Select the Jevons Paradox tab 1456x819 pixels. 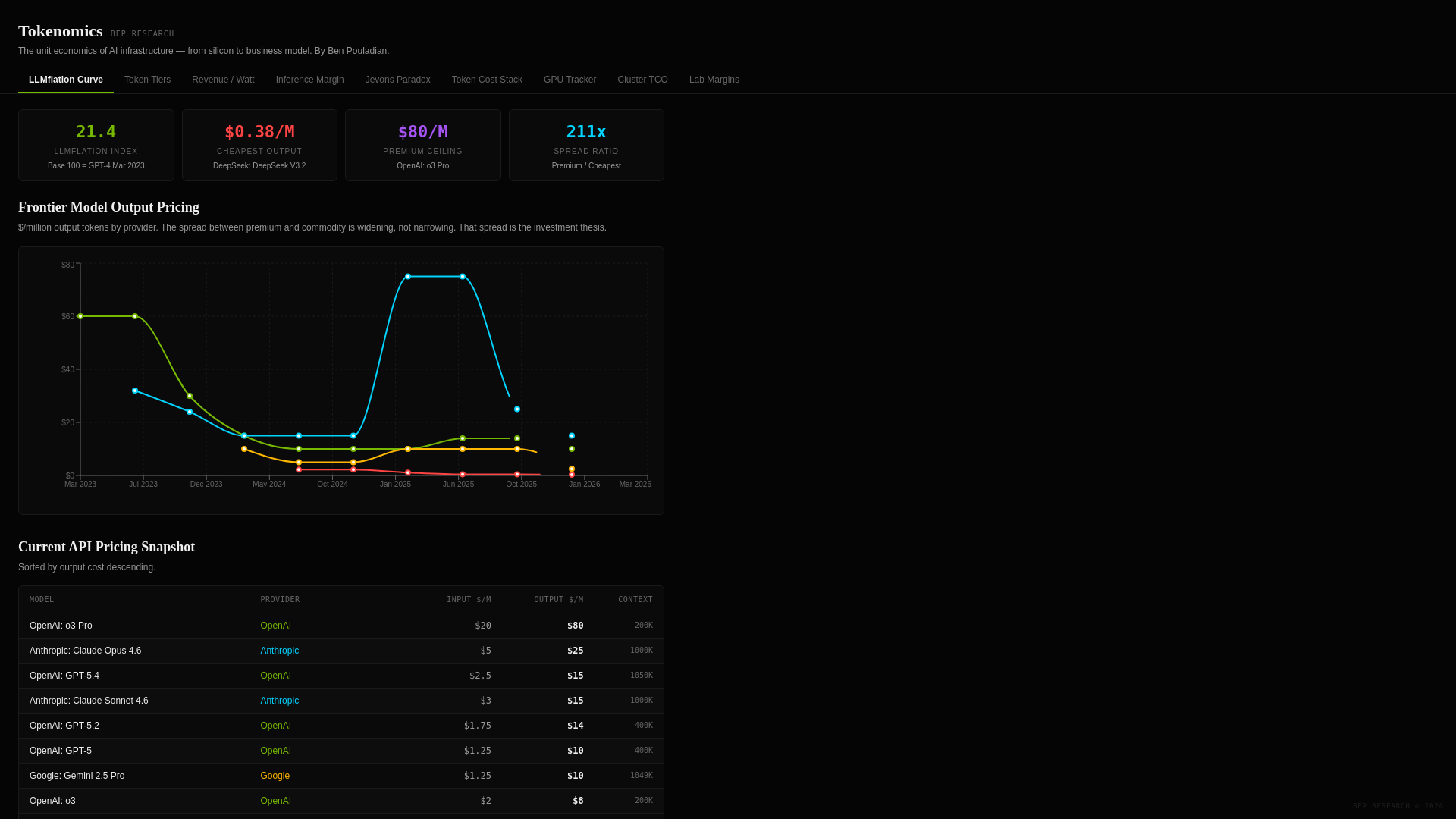coord(397,80)
